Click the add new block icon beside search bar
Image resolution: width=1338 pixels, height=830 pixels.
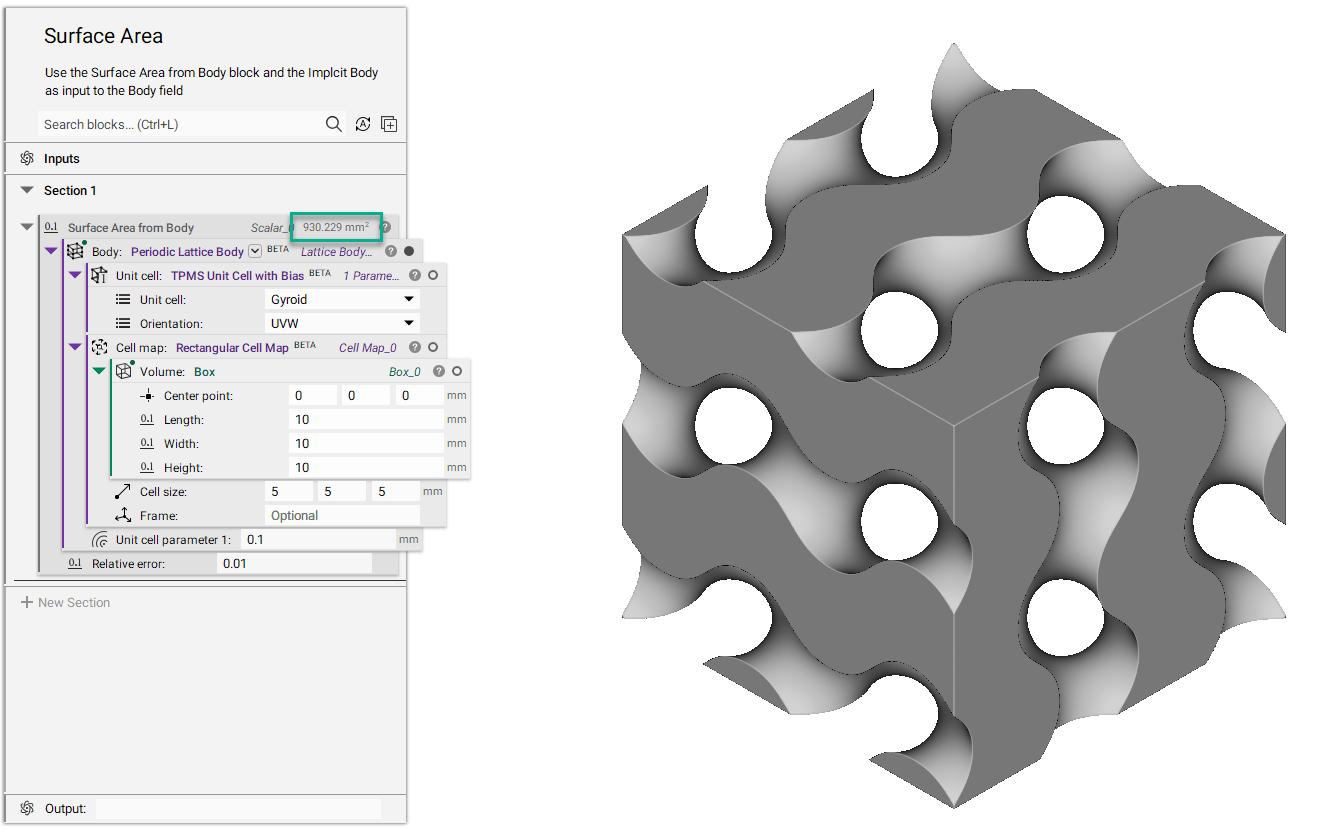[389, 124]
